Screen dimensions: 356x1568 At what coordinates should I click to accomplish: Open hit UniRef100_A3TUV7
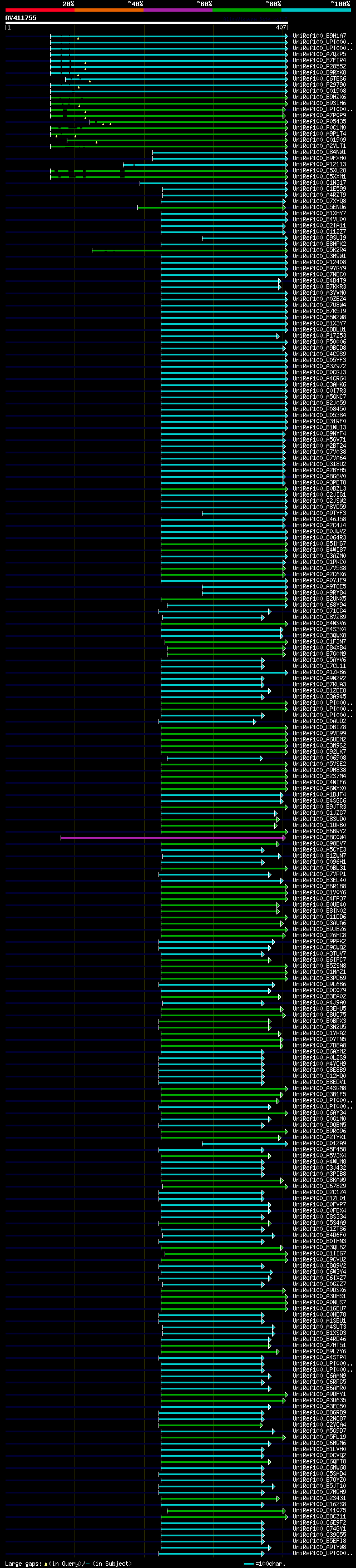tap(319, 954)
